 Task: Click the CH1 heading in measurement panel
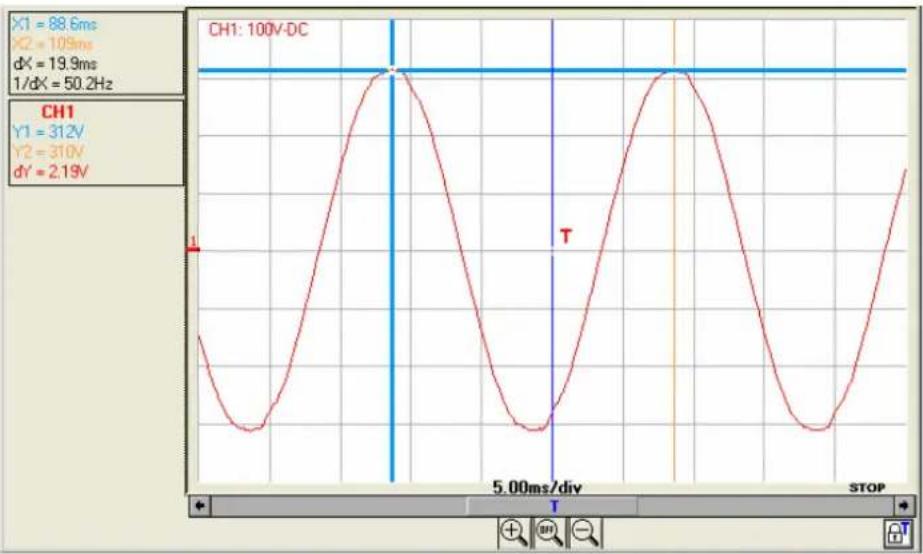(58, 112)
